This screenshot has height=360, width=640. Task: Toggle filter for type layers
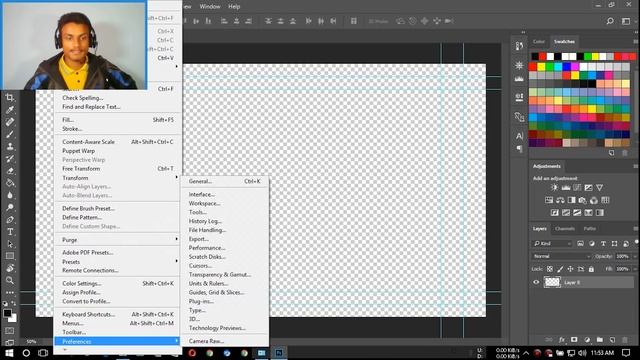[603, 244]
